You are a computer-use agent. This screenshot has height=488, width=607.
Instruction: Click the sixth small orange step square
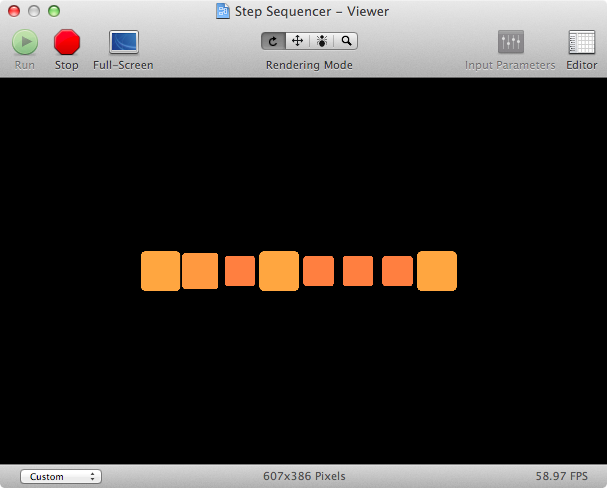tap(358, 271)
